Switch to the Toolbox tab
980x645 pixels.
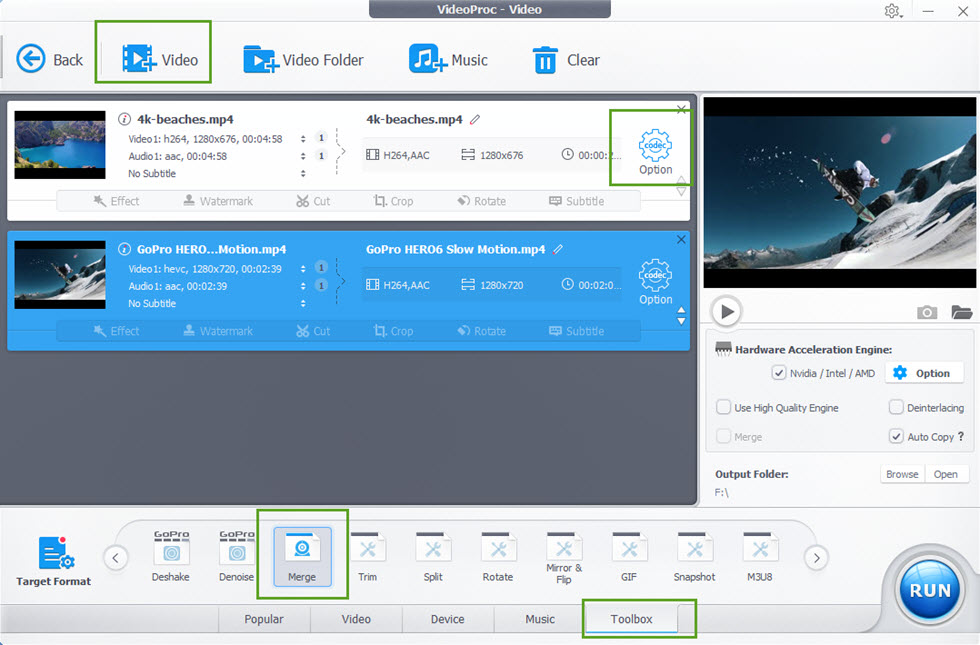(x=632, y=619)
